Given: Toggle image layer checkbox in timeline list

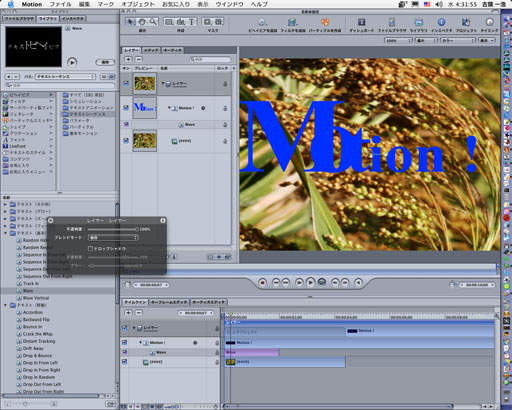Looking at the screenshot, I should click(x=125, y=362).
